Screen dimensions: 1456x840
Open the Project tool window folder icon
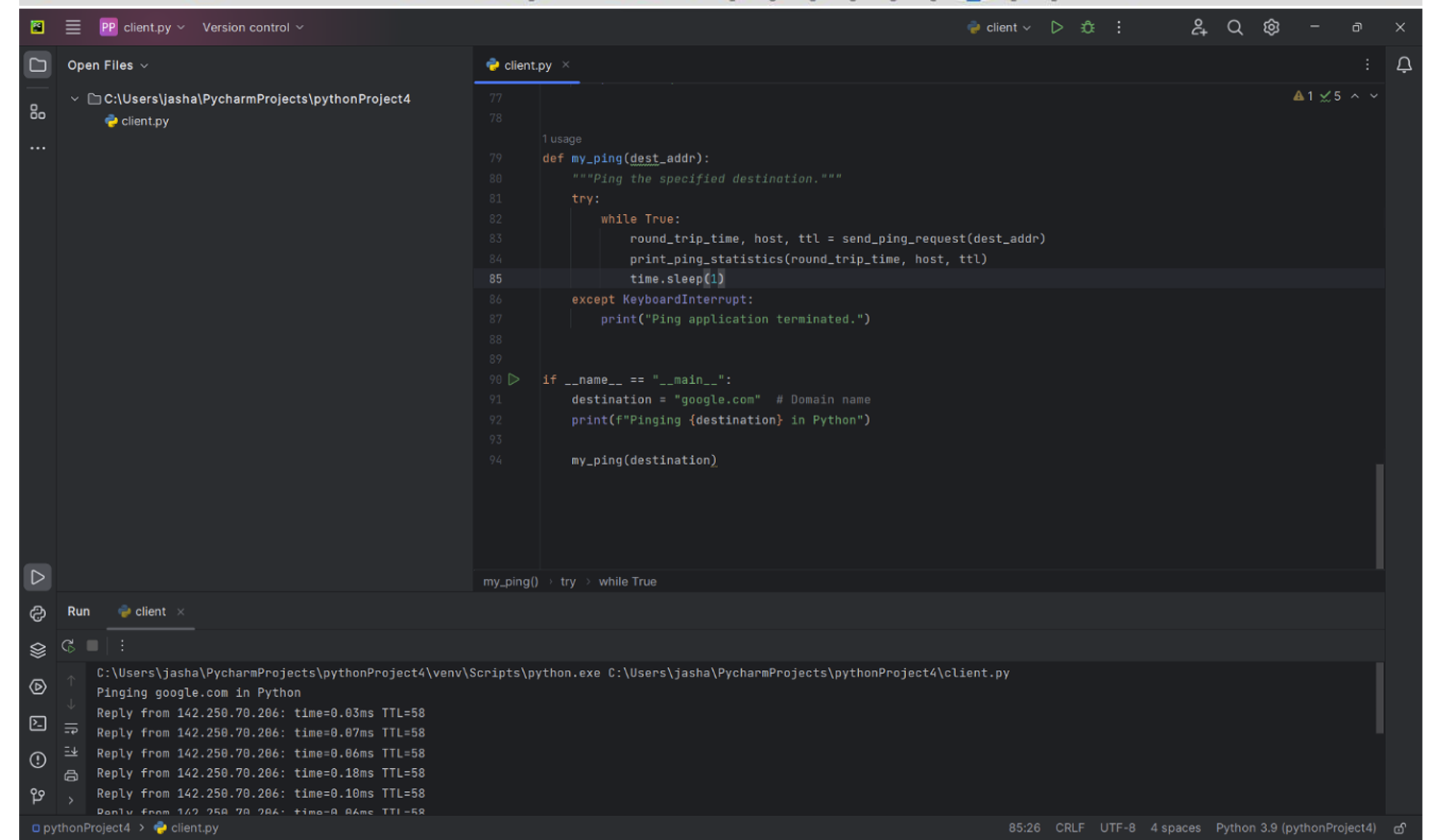coord(37,65)
